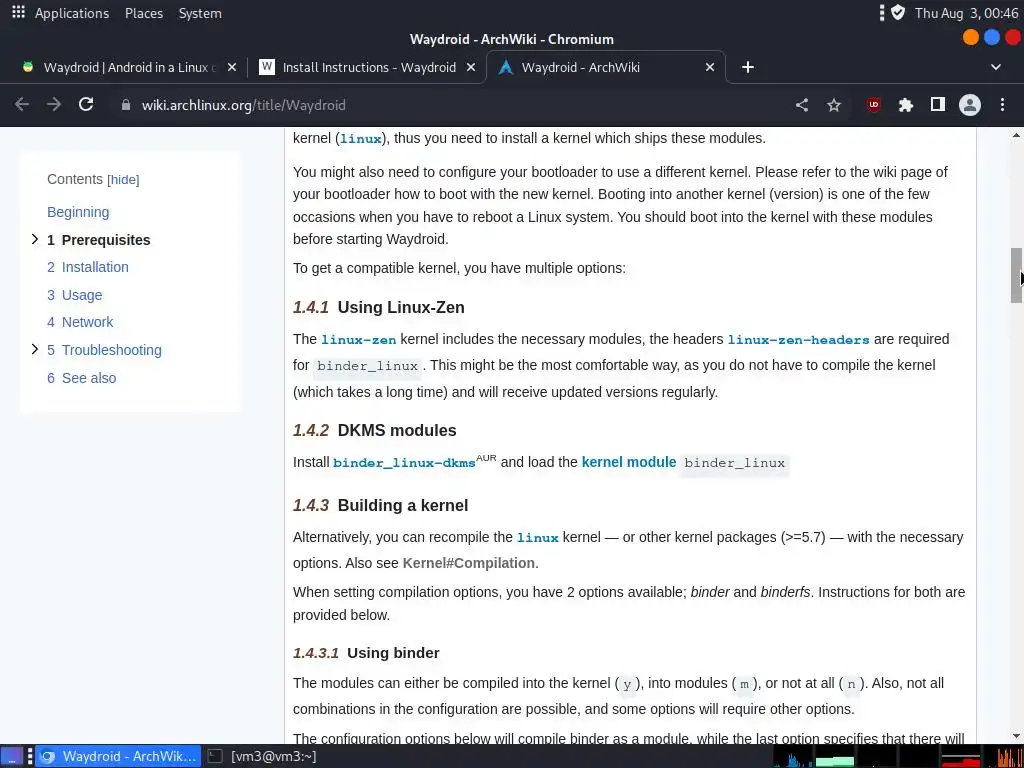Click the shield tray icon

click(x=898, y=12)
